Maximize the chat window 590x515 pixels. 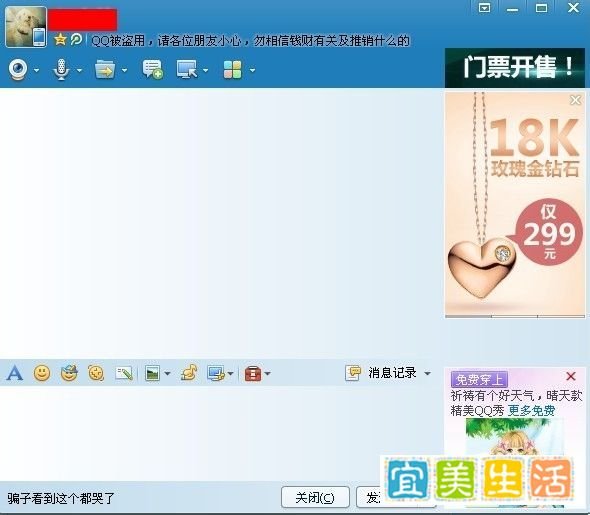[x=541, y=8]
